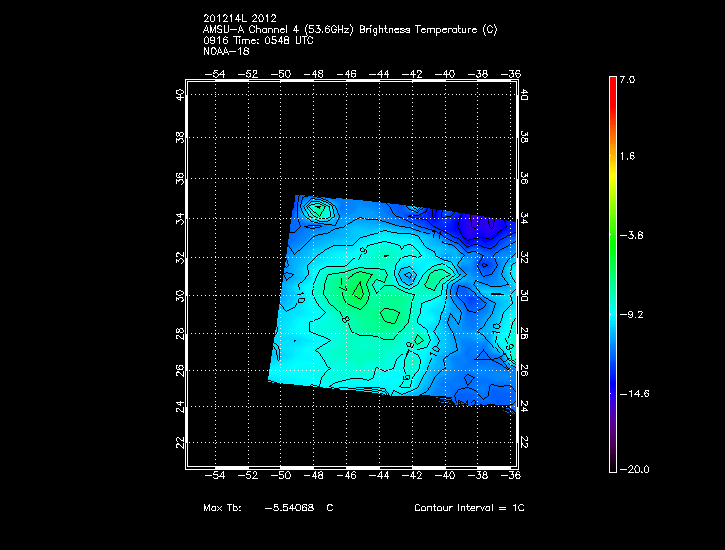Click the green warm spot at the swath's upper-left corner
This screenshot has height=550, width=725.
pyautogui.click(x=319, y=209)
